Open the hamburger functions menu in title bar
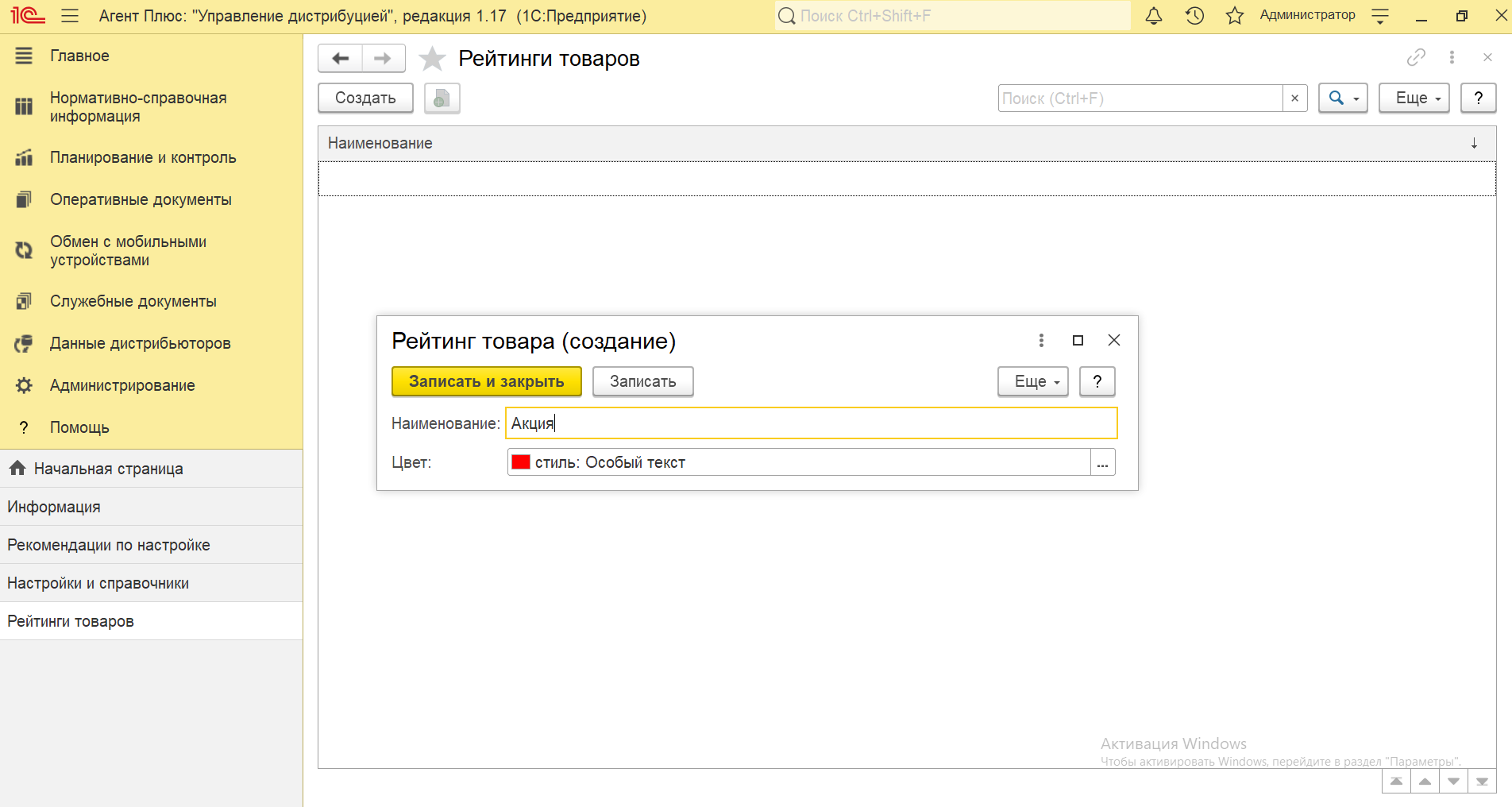 tap(70, 16)
